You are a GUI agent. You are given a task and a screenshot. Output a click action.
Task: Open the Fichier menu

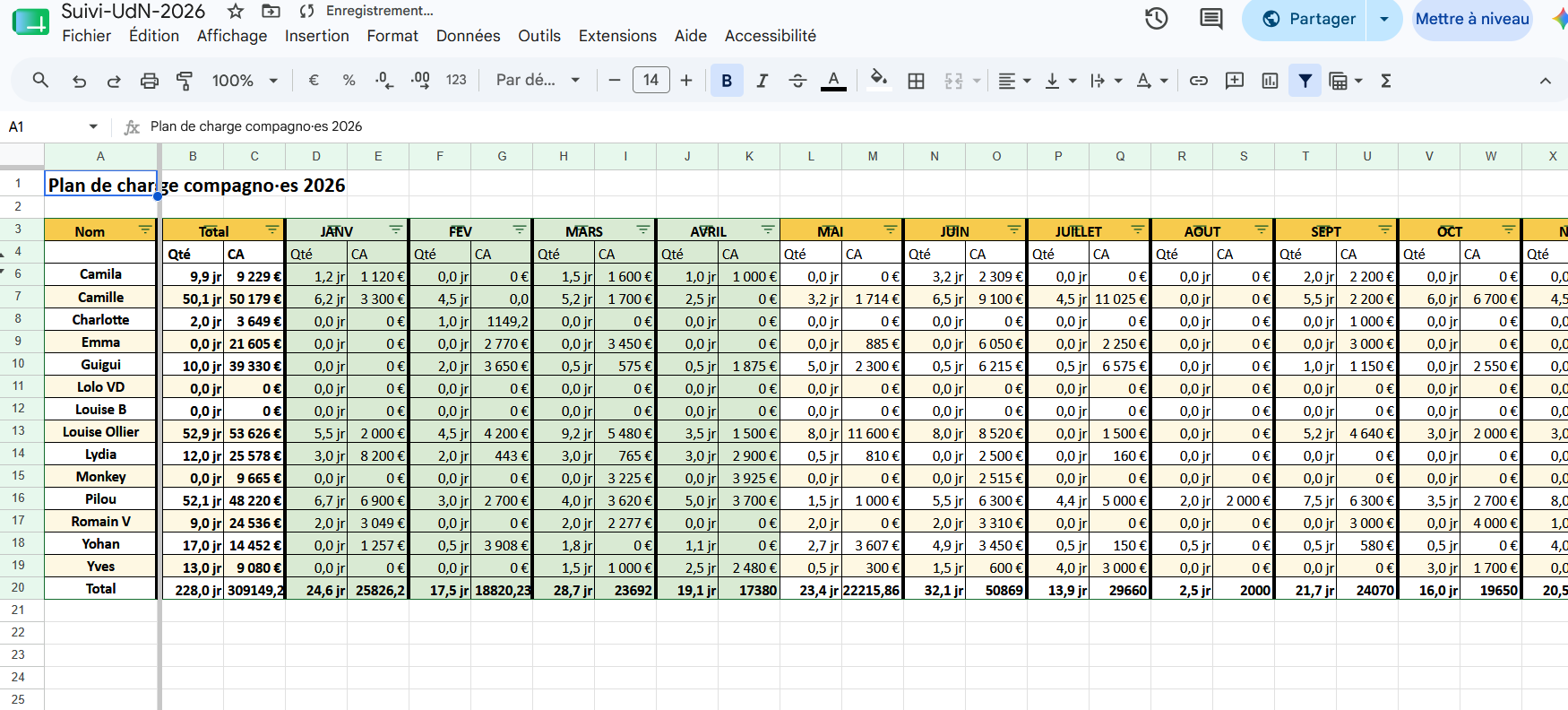87,36
